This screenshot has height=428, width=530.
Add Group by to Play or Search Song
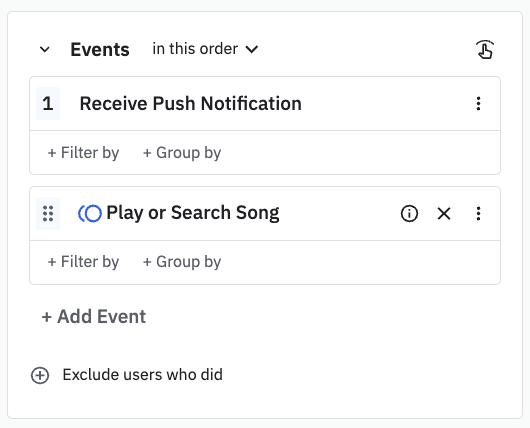tap(182, 262)
